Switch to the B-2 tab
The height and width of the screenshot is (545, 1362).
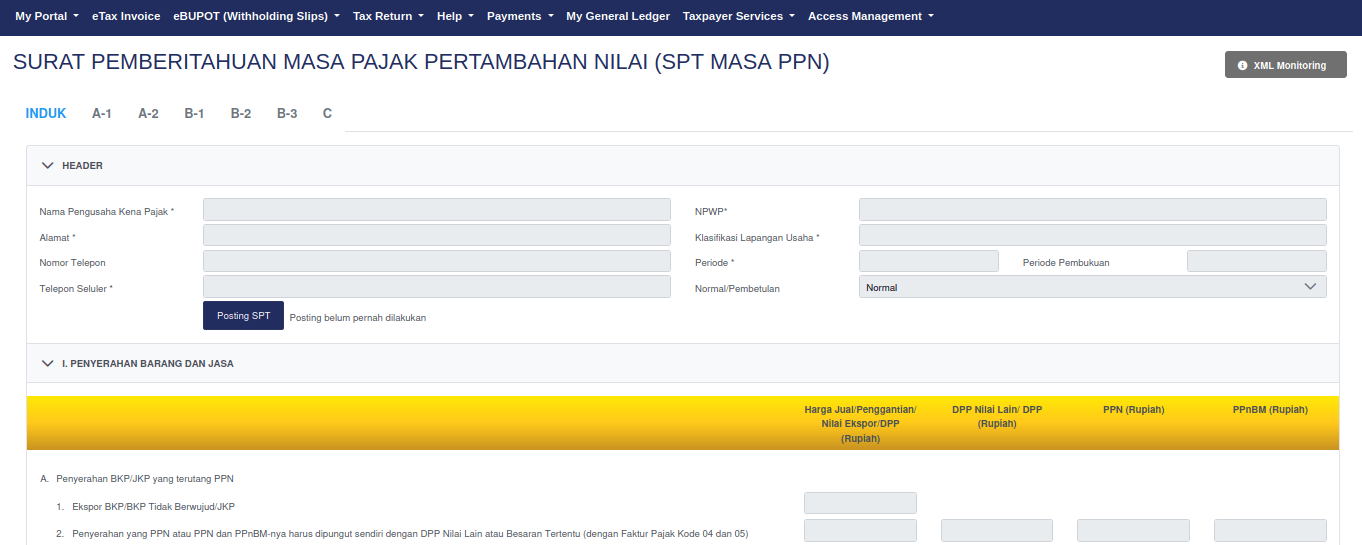point(240,113)
